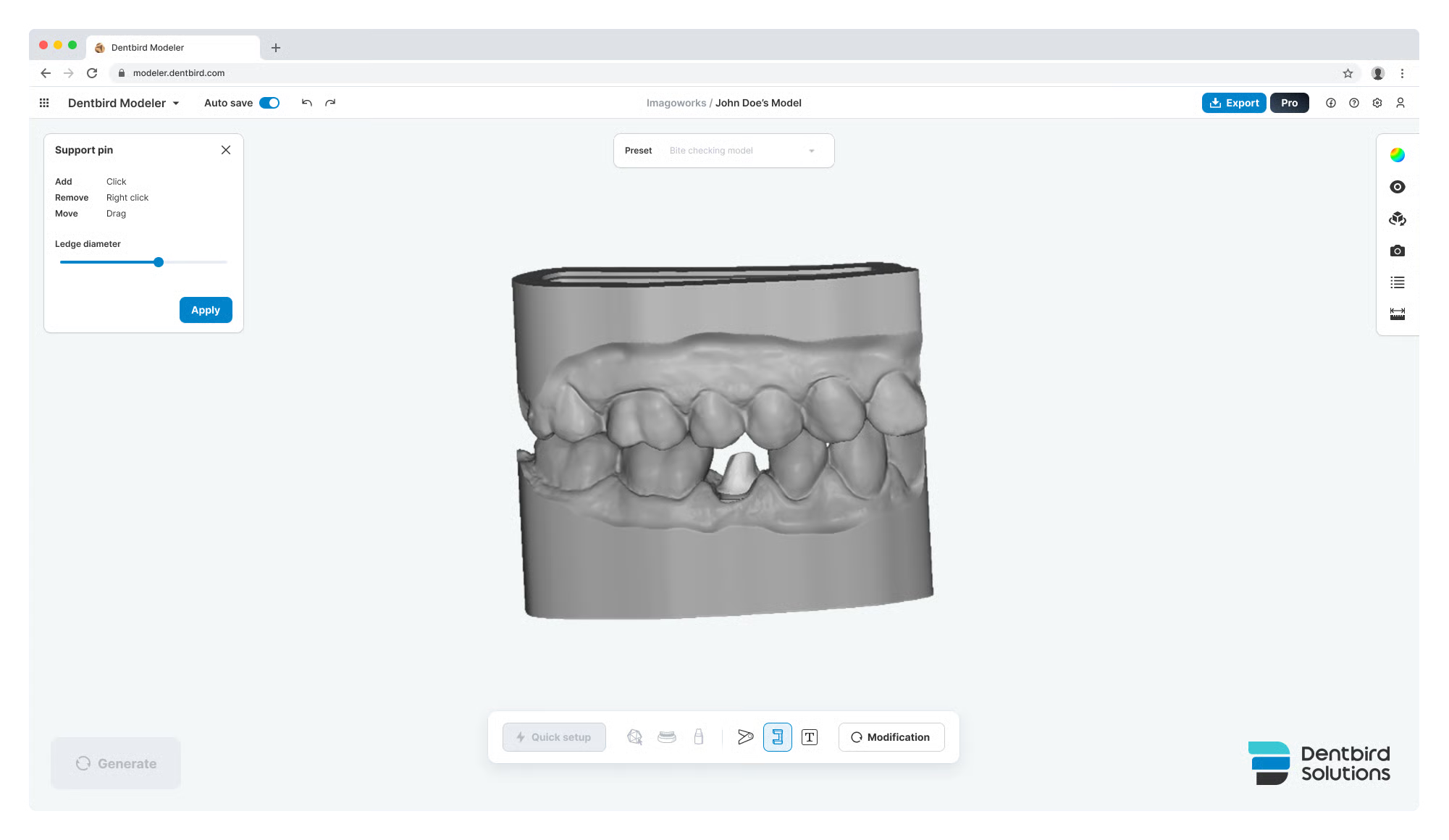Image resolution: width=1449 pixels, height=840 pixels.
Task: Open the Dentbird Modeler app dropdown
Action: [x=124, y=103]
